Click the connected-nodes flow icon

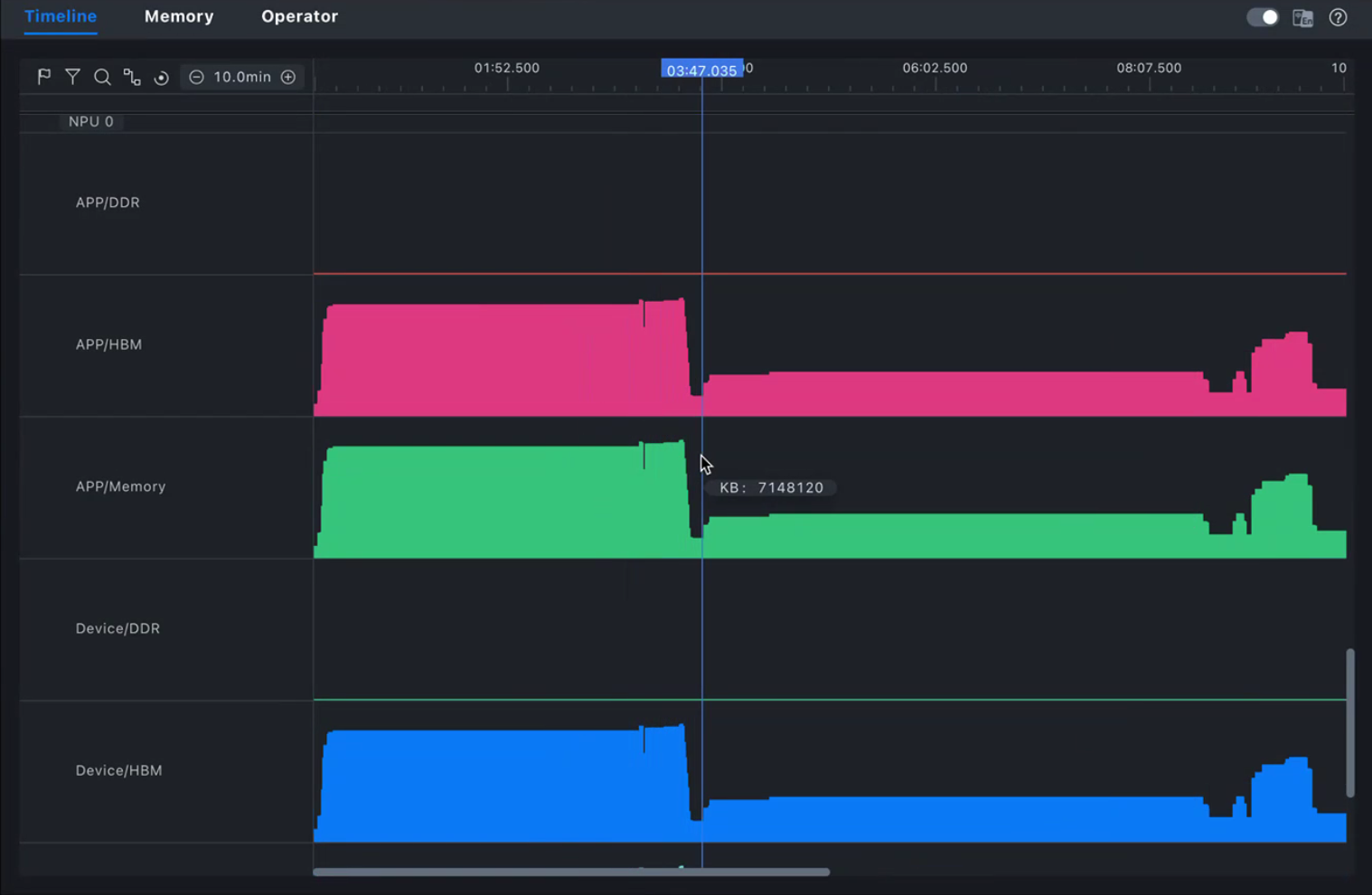coord(132,77)
